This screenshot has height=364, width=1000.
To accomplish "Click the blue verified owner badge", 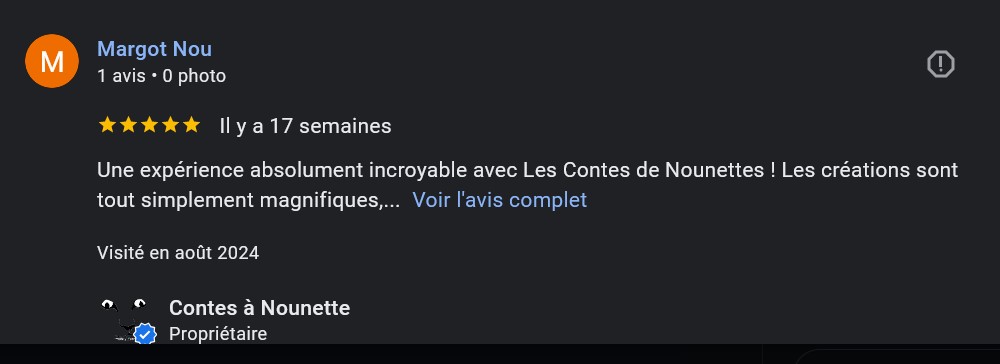I will (146, 334).
